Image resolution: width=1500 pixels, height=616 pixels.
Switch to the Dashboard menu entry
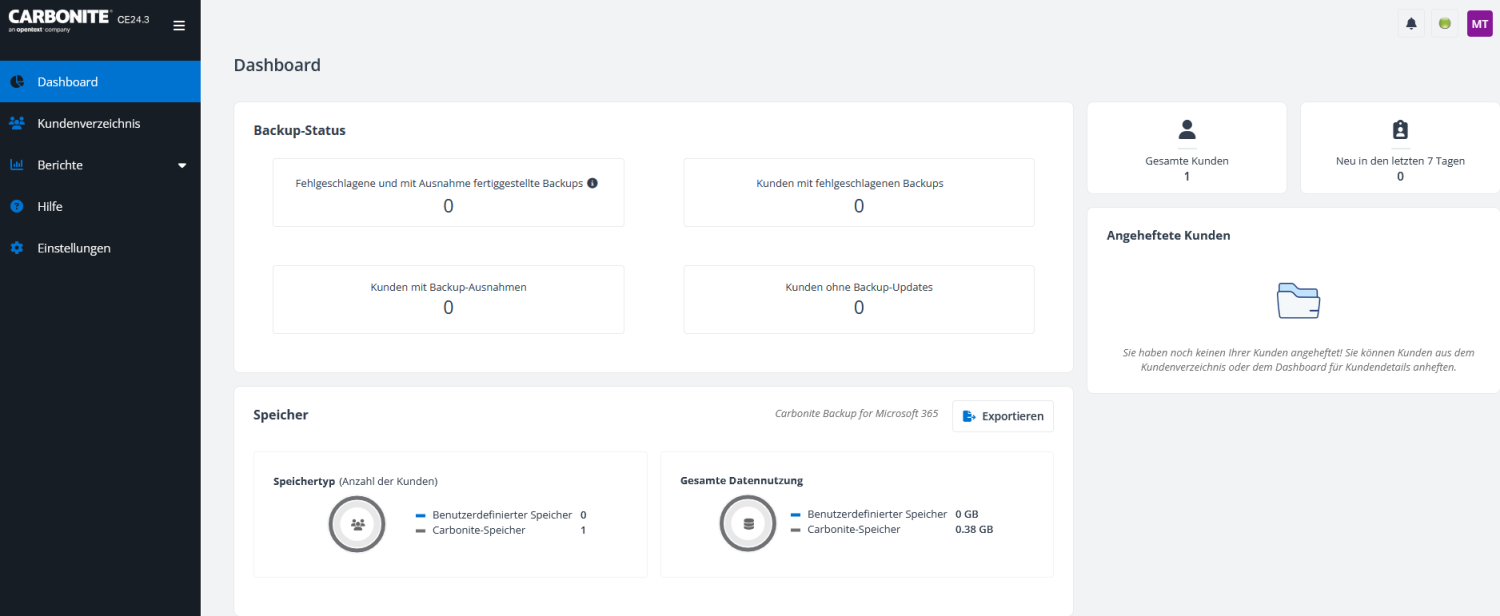click(x=67, y=81)
